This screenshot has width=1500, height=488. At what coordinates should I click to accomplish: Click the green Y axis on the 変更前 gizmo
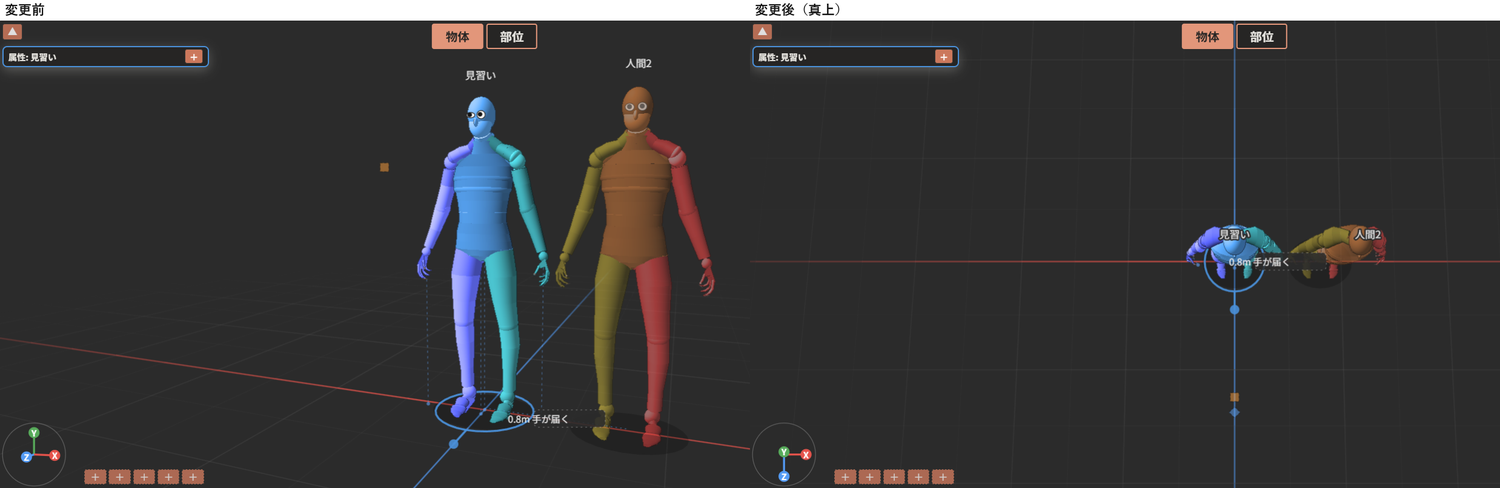pyautogui.click(x=34, y=433)
